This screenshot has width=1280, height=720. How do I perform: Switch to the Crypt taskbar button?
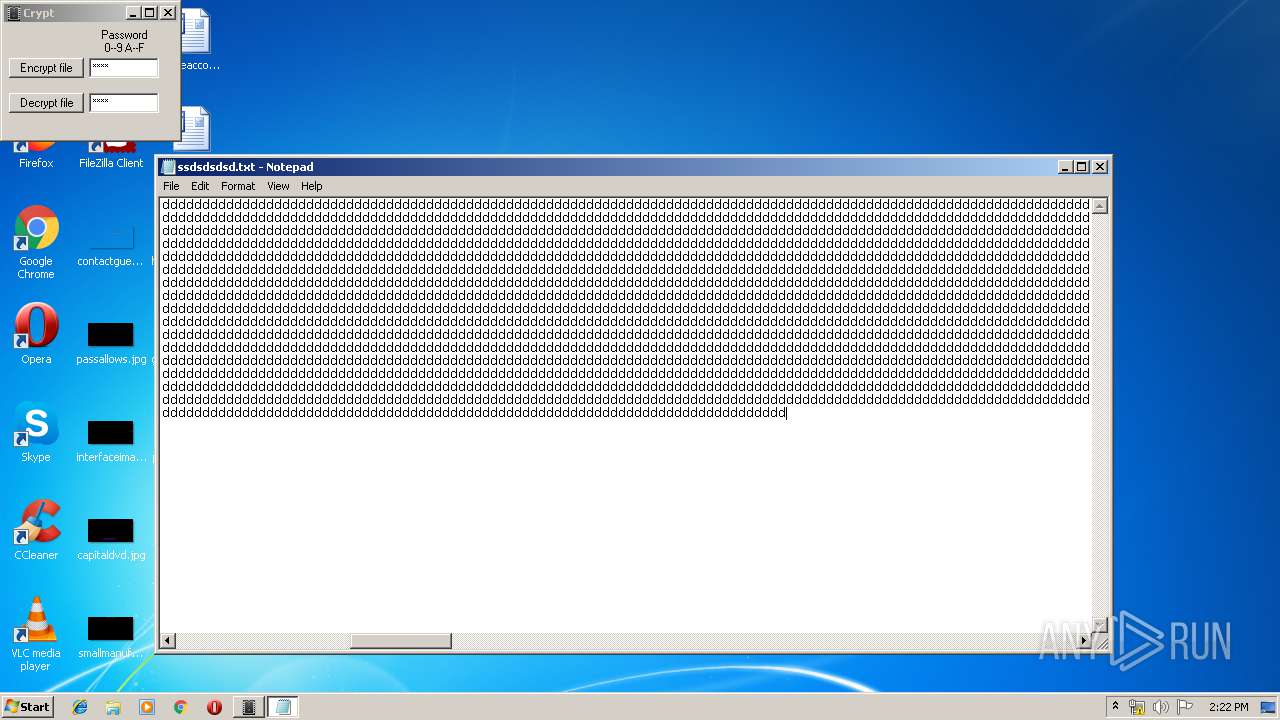point(249,707)
